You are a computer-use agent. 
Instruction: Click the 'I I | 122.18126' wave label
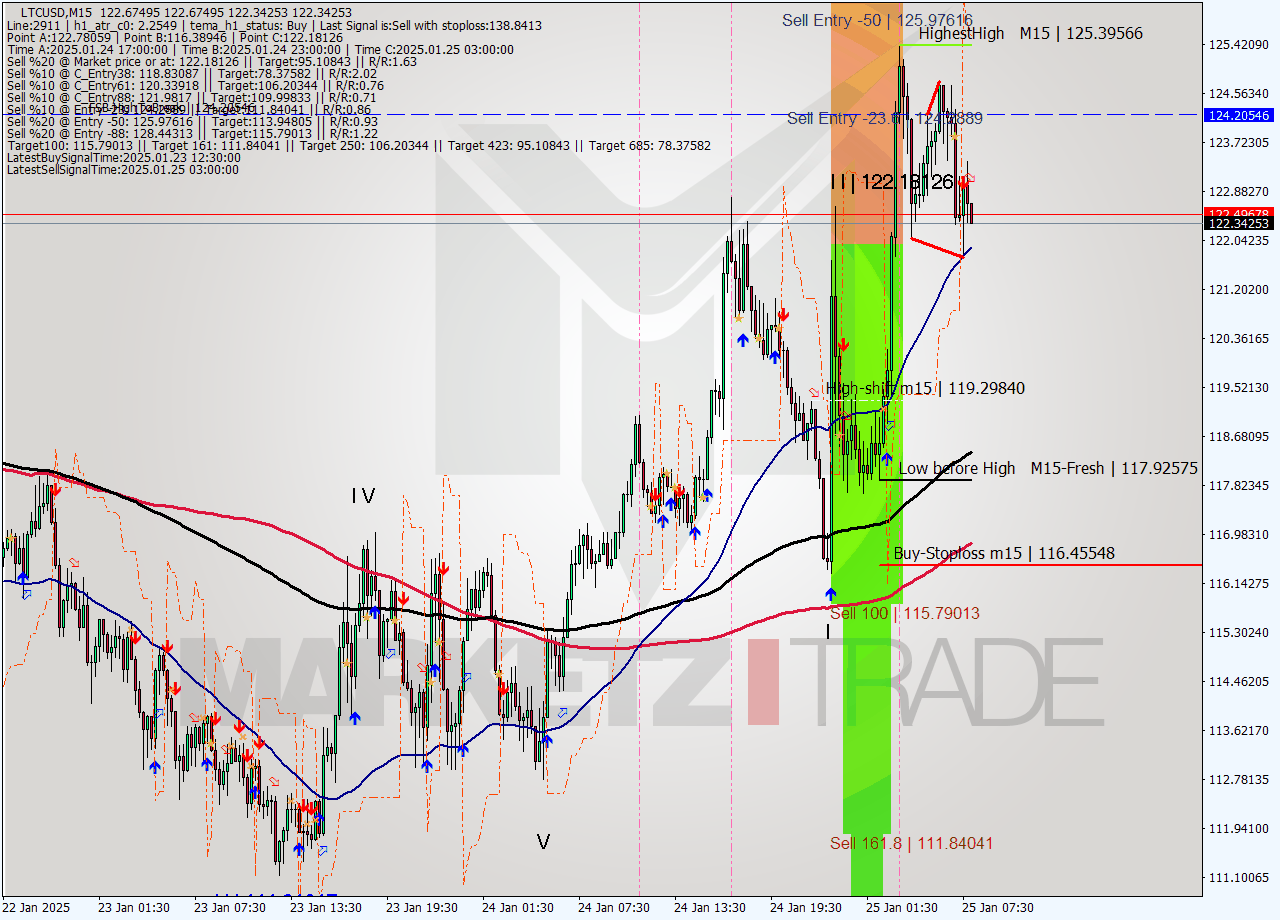(891, 182)
